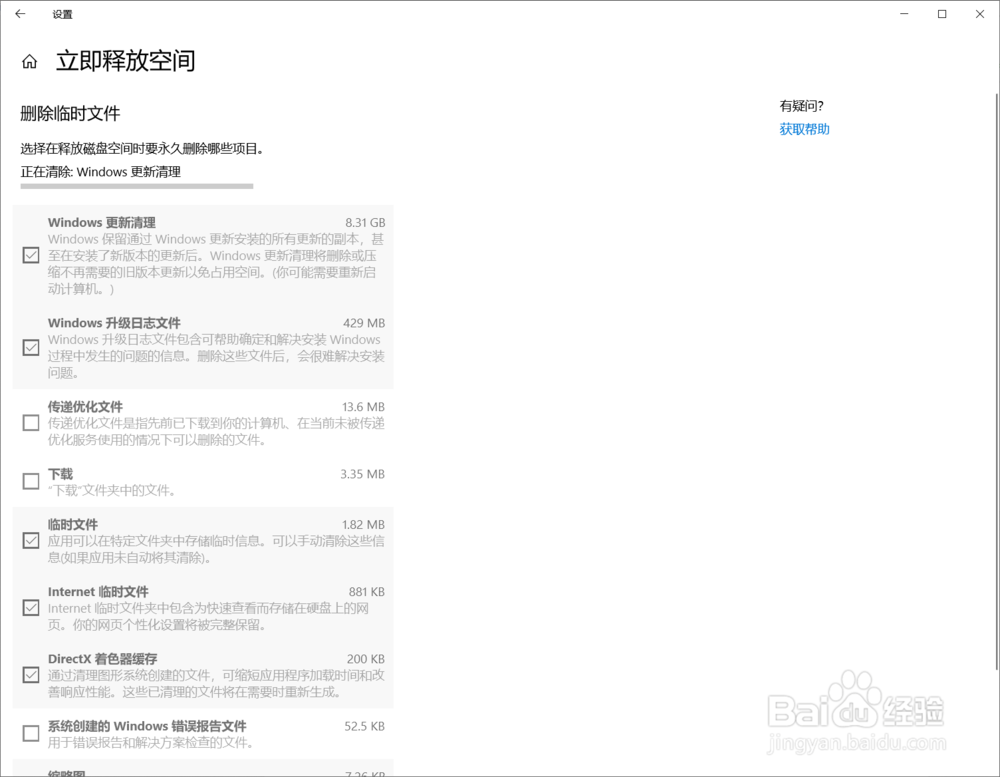Go to Settings home via house icon
This screenshot has height=777, width=1000.
click(29, 61)
